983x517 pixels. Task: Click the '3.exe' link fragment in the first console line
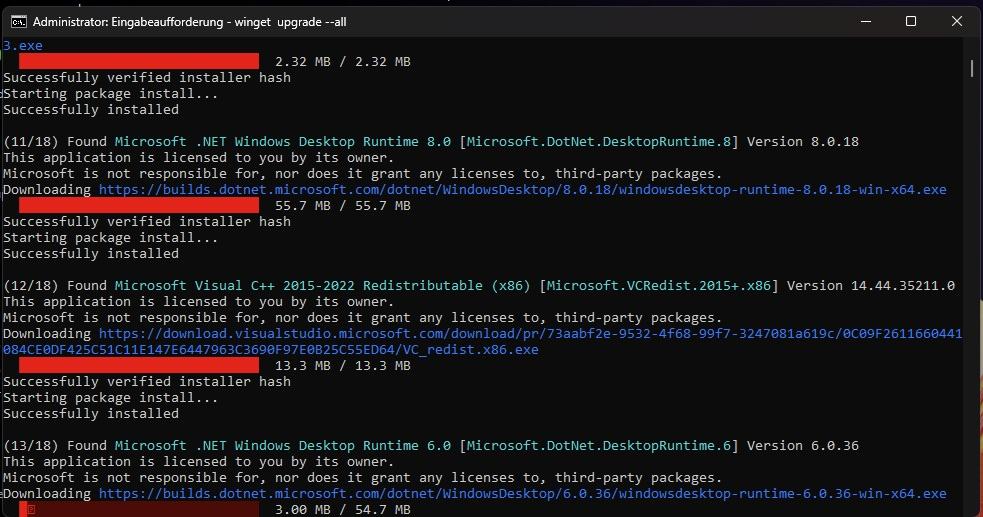click(x=23, y=45)
